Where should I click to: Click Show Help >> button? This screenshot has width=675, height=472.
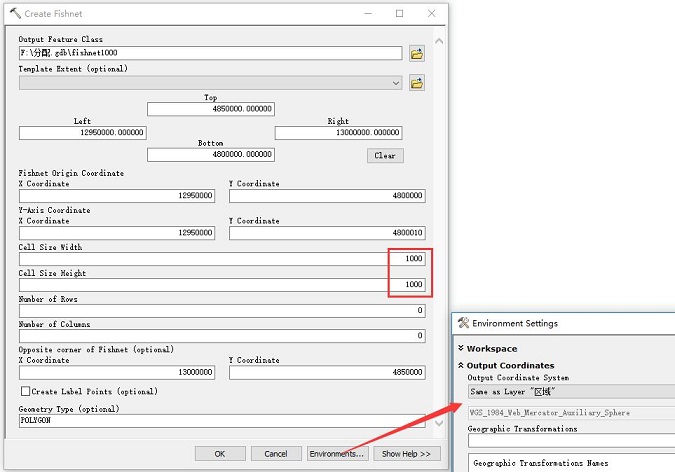tap(407, 453)
